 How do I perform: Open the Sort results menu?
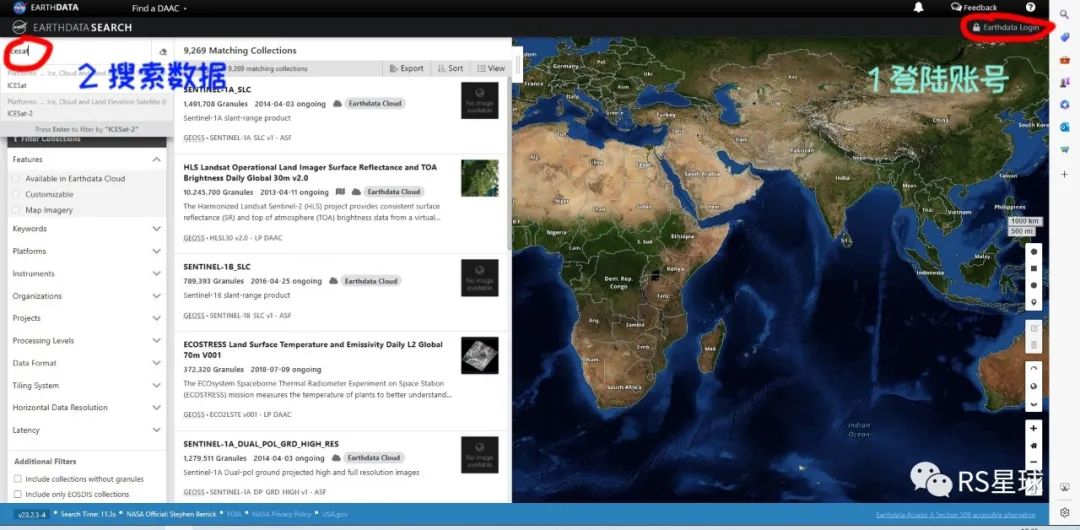[x=450, y=69]
